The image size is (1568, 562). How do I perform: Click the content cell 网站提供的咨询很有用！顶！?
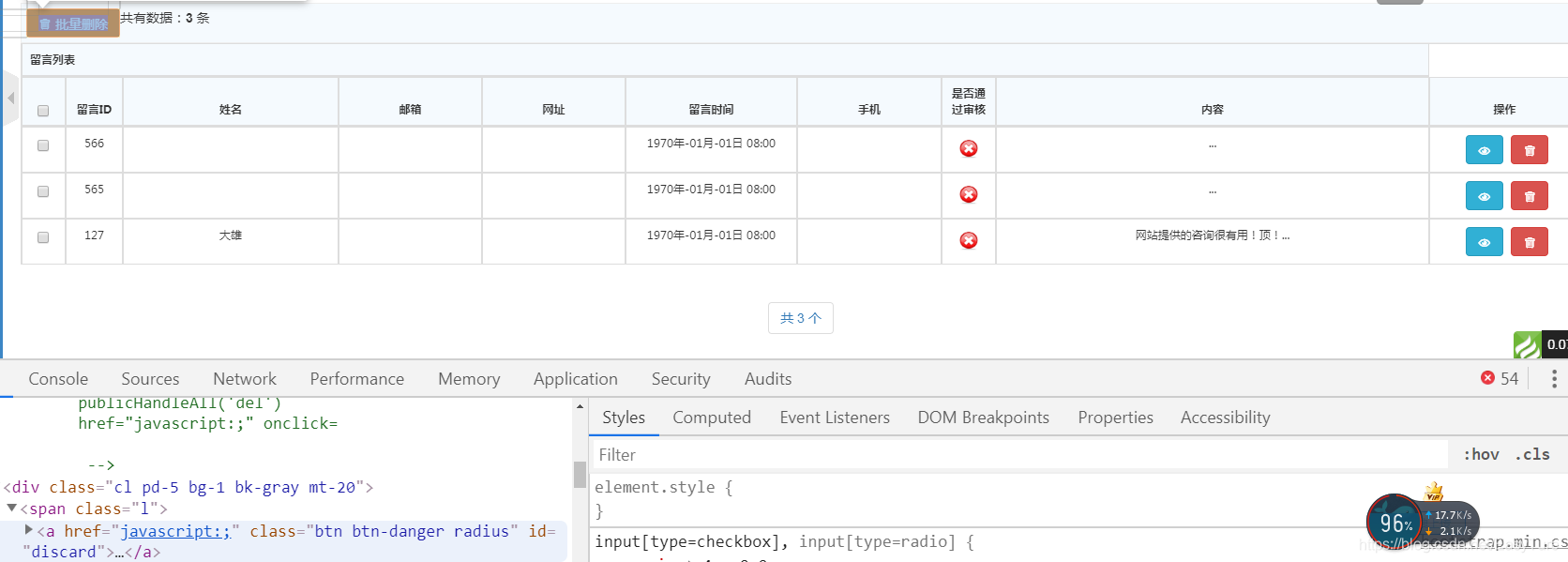1213,235
